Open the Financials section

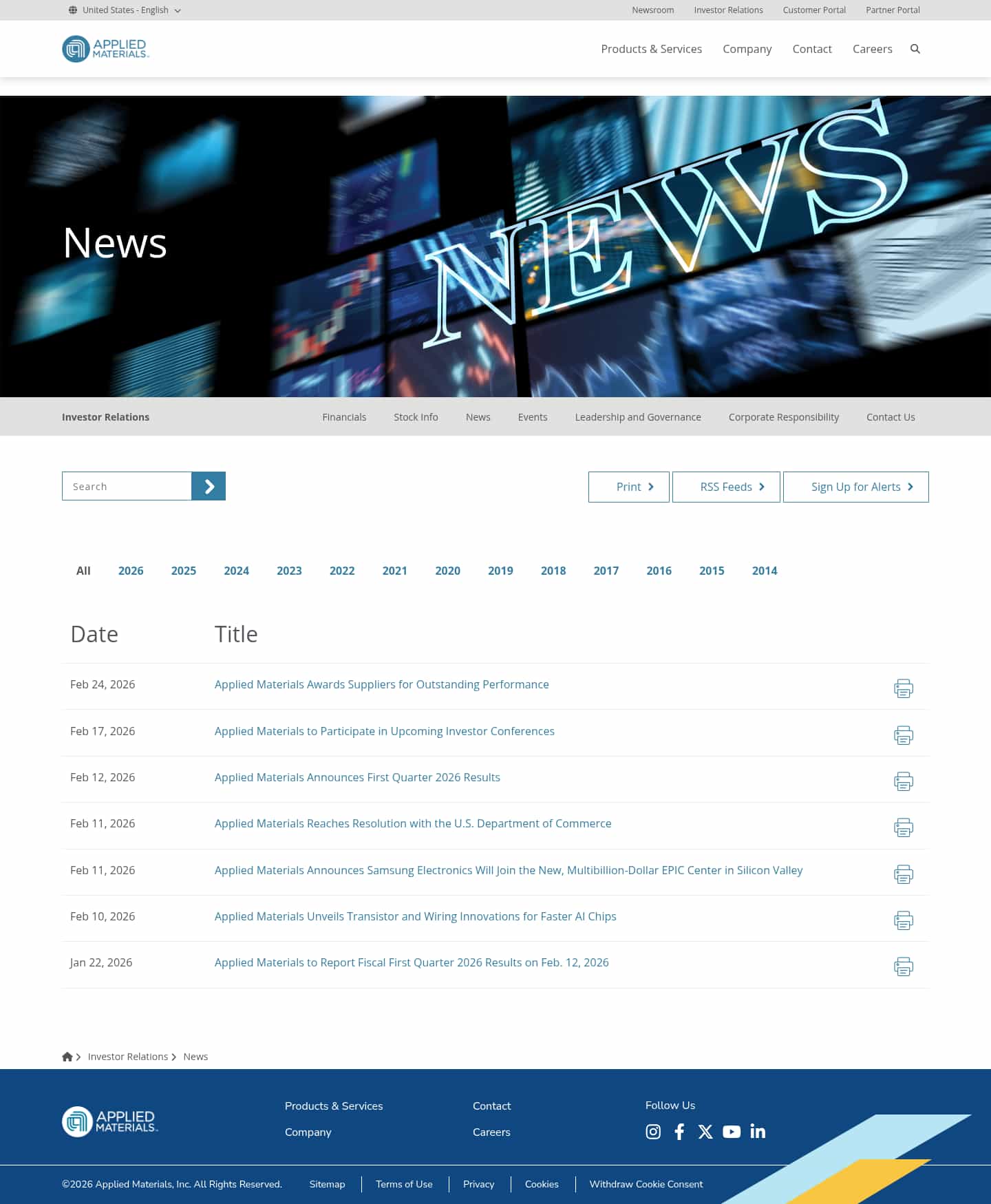[x=344, y=417]
